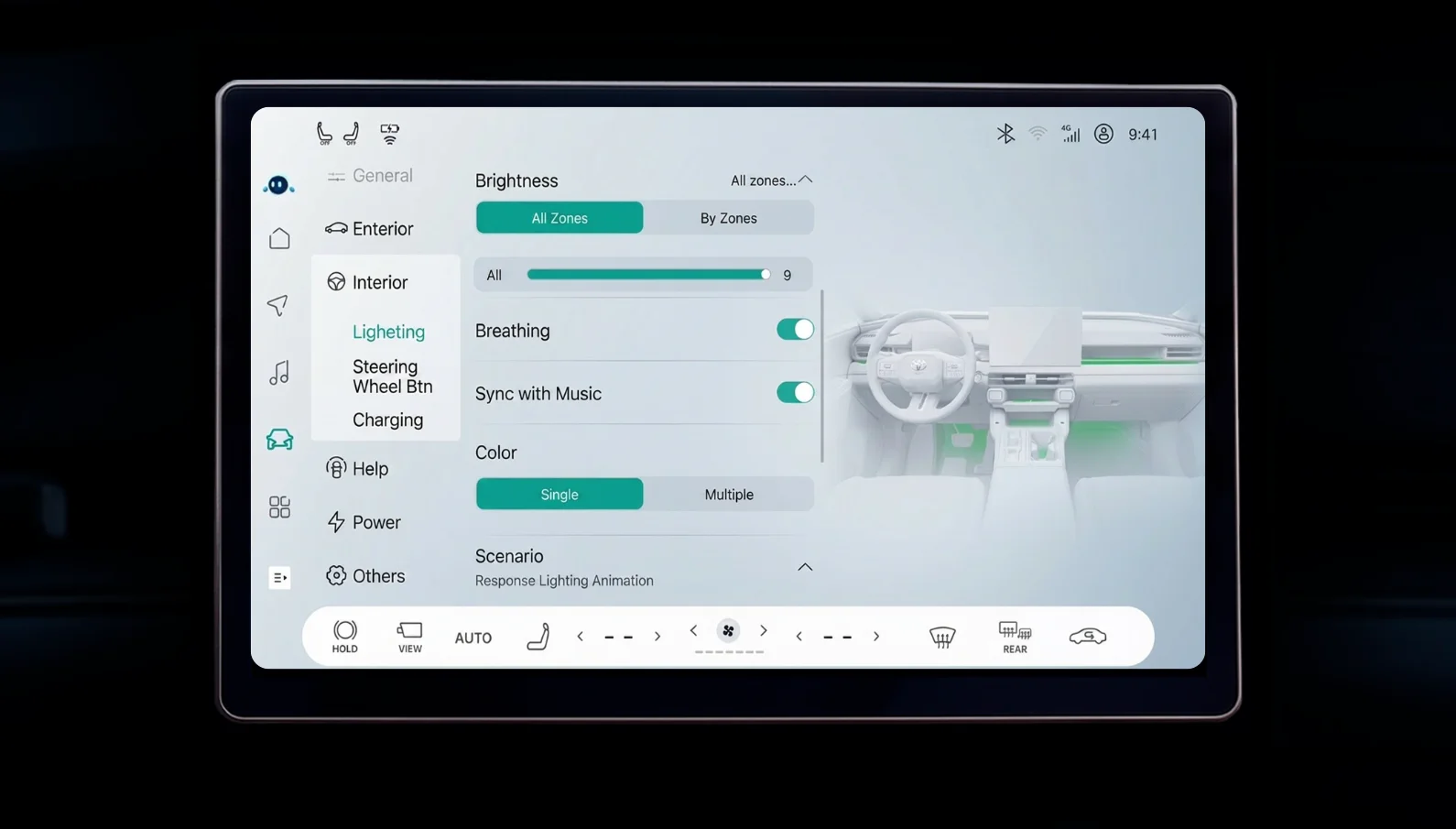Activate the auto HOLD brake icon

(x=345, y=637)
